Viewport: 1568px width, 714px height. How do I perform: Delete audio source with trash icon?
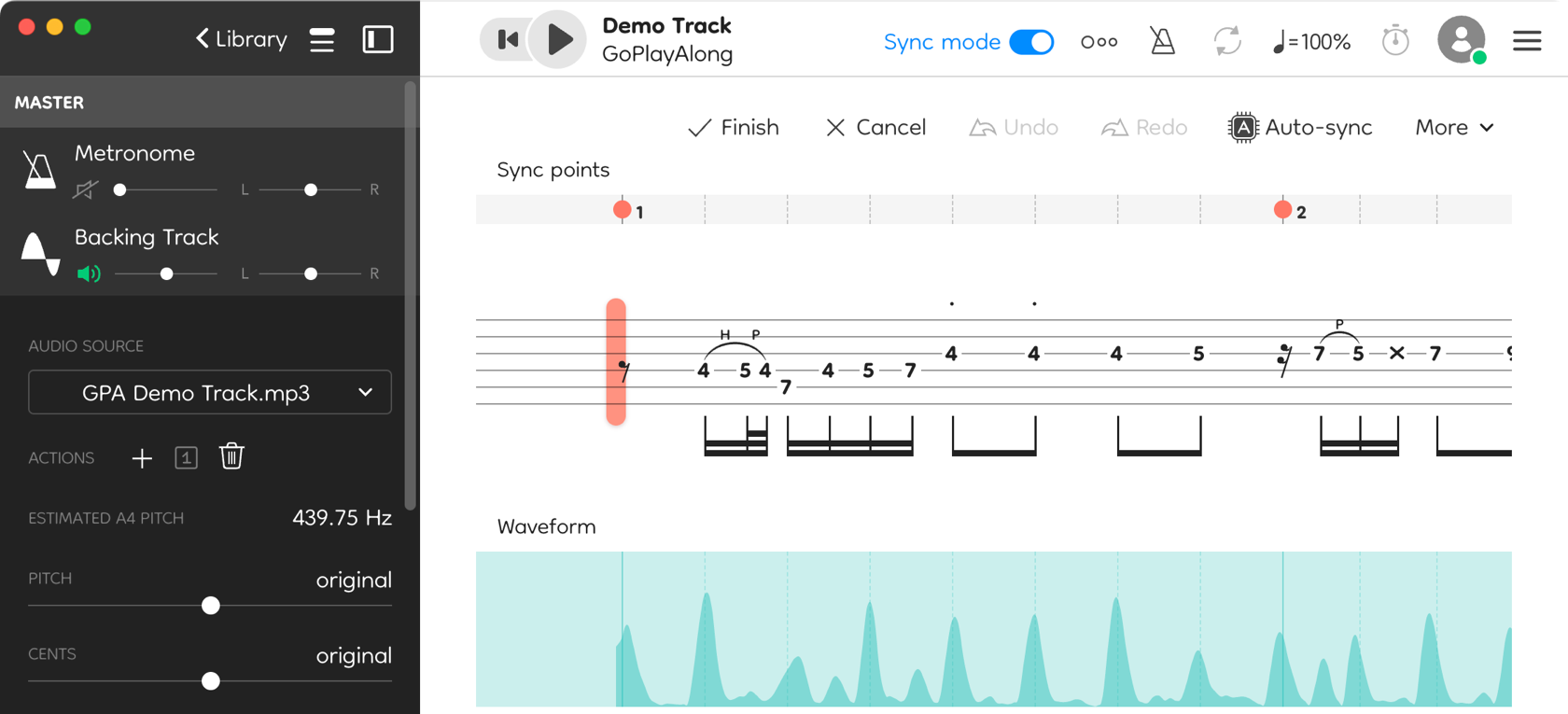pos(231,456)
